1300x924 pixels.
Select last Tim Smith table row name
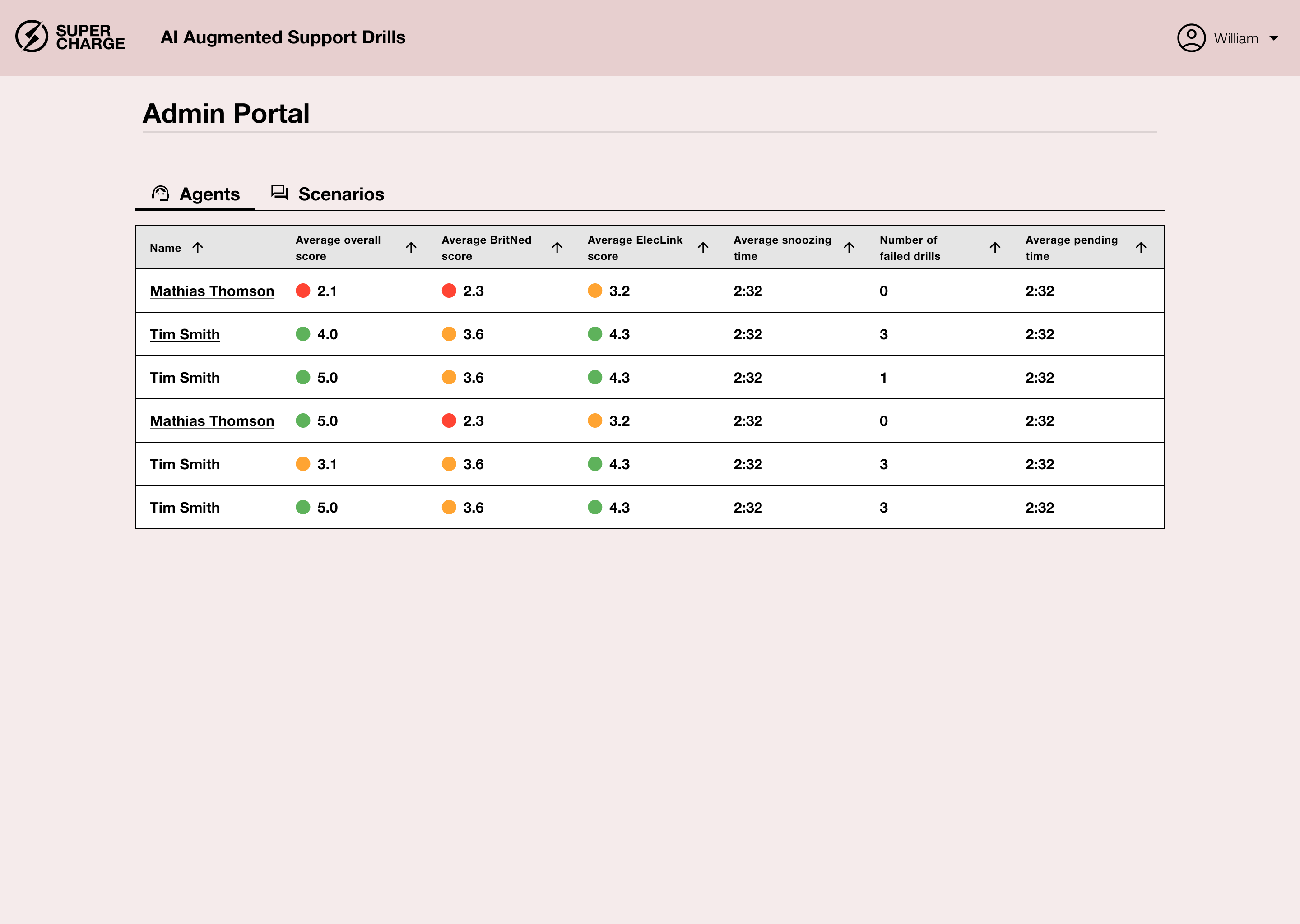[185, 508]
